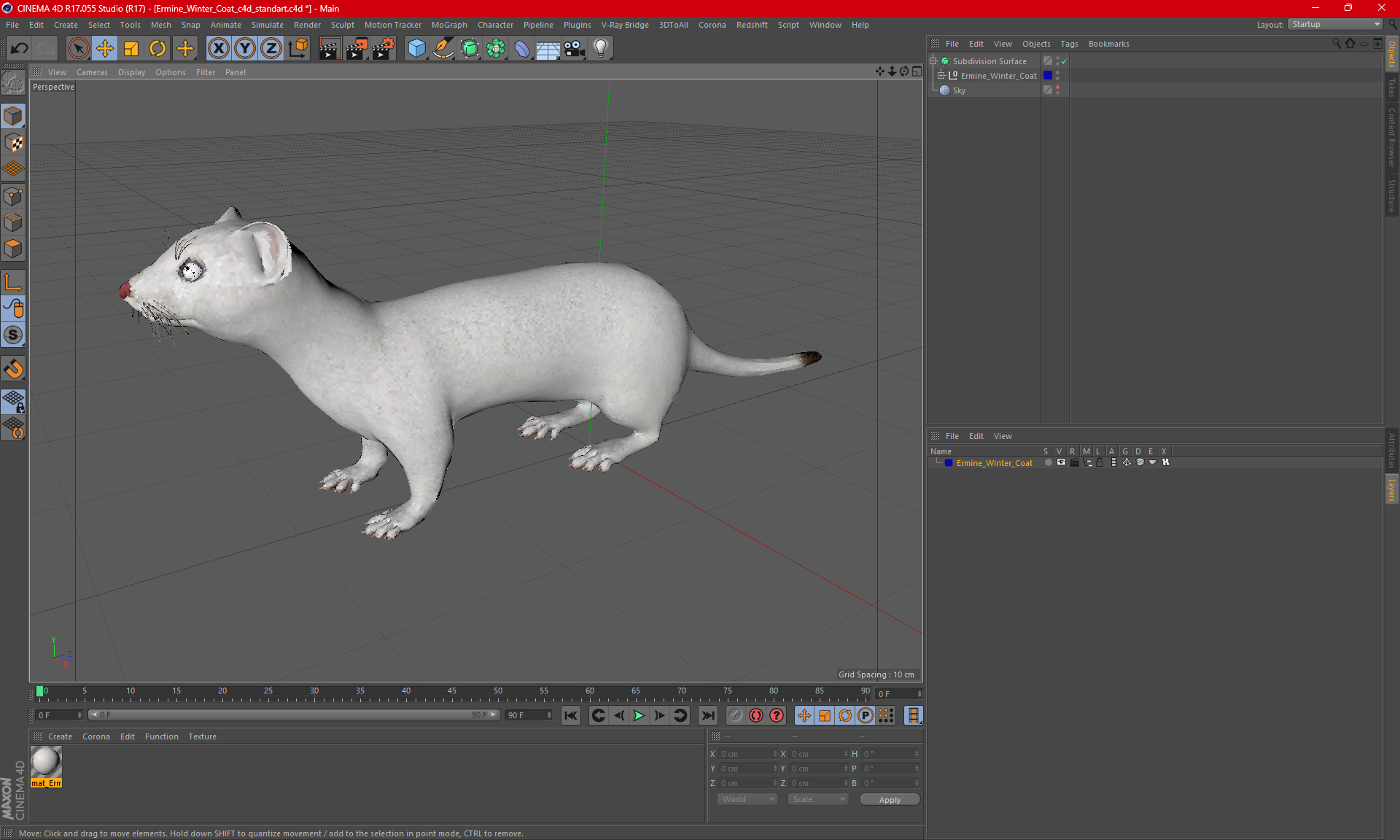This screenshot has width=1400, height=840.
Task: Add an Array modeling object
Action: [x=496, y=49]
